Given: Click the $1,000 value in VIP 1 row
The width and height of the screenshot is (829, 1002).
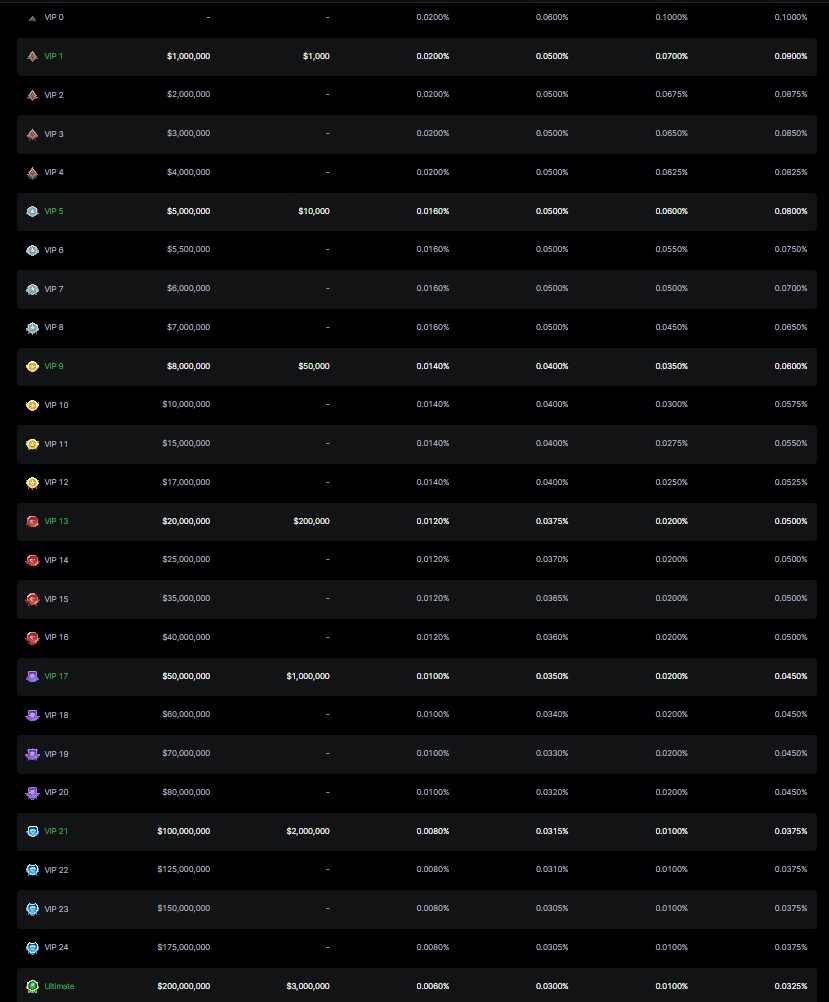Looking at the screenshot, I should click(x=316, y=56).
